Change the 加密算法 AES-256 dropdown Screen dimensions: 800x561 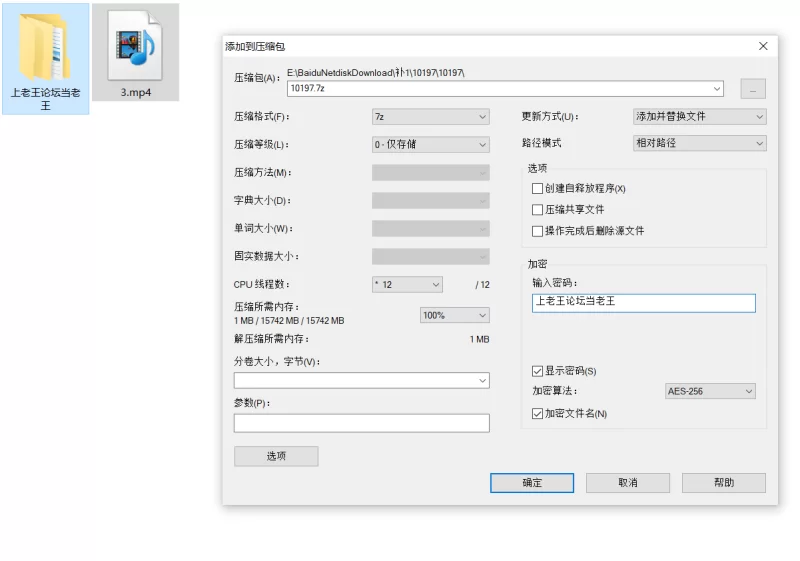pos(710,391)
